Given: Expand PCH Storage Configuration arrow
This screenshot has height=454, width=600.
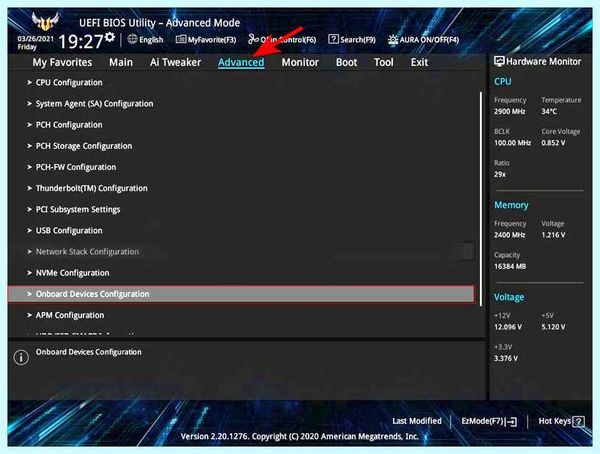Looking at the screenshot, I should point(29,146).
